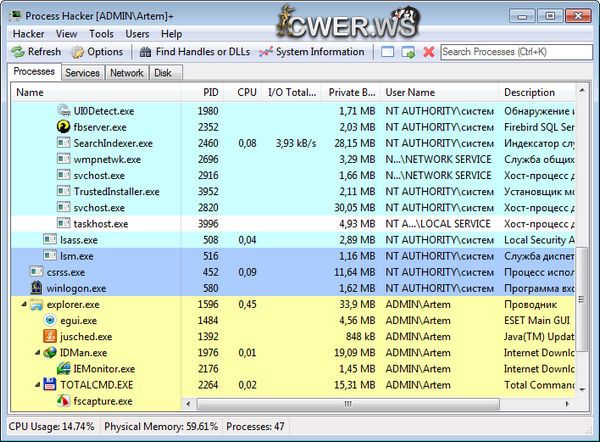Screen dimensions: 600x442
Task: Switch to the Services tab
Action: coord(82,73)
